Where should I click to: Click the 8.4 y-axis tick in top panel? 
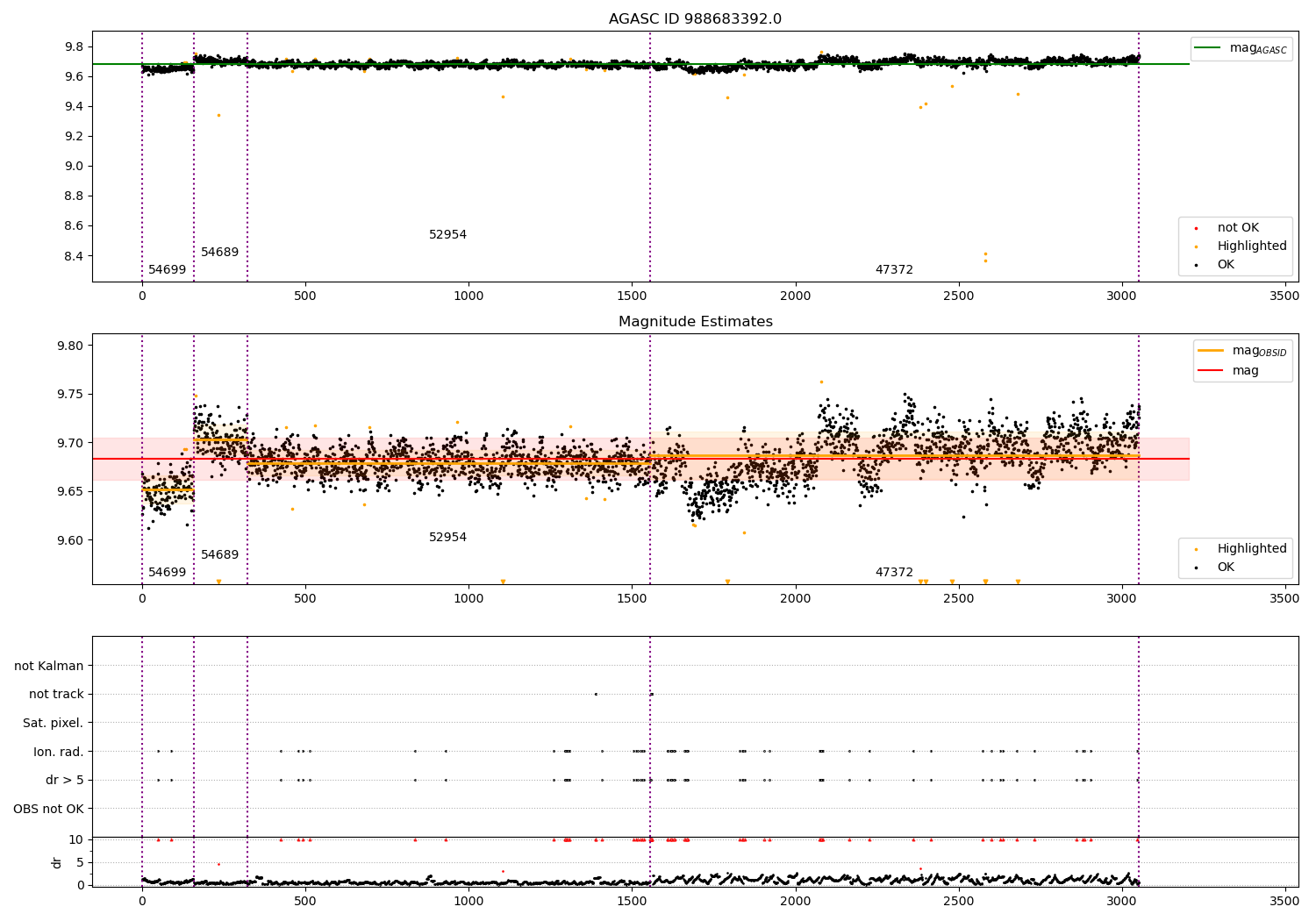pyautogui.click(x=74, y=256)
